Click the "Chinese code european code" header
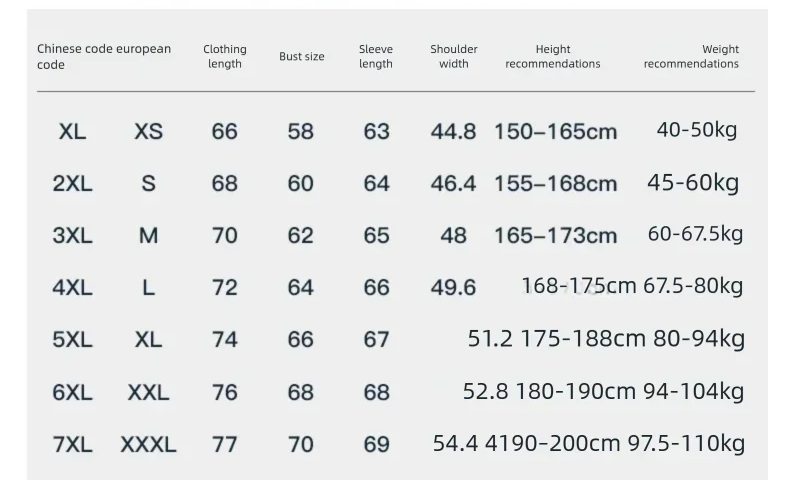This screenshot has width=790, height=480. point(104,57)
